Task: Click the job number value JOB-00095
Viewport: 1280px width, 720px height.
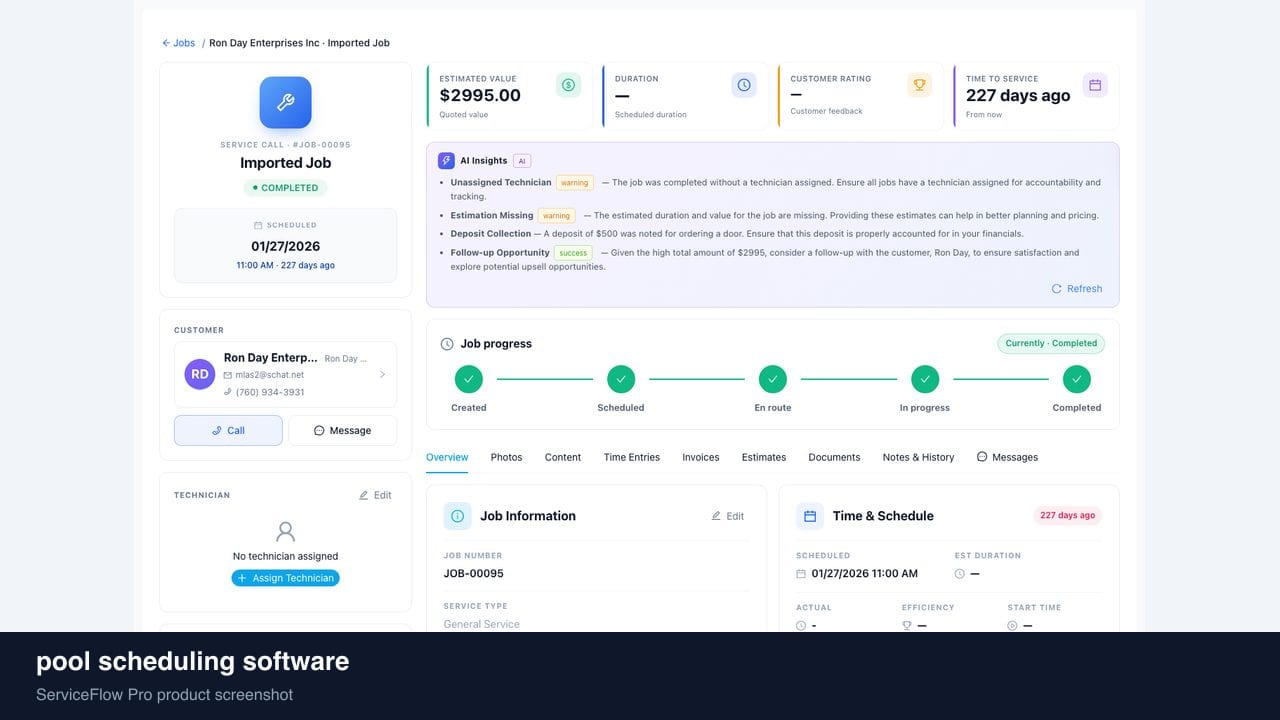Action: coord(474,574)
